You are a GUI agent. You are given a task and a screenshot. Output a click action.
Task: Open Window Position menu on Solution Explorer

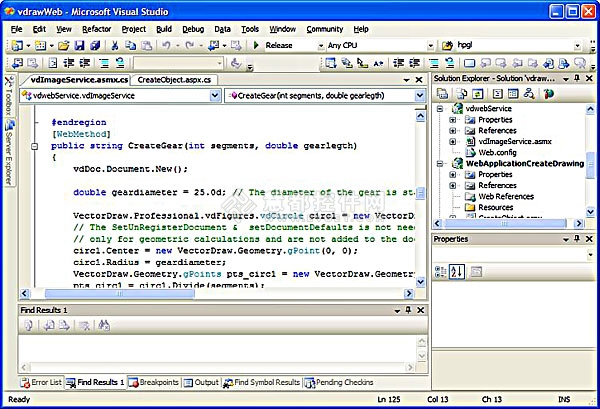point(566,79)
